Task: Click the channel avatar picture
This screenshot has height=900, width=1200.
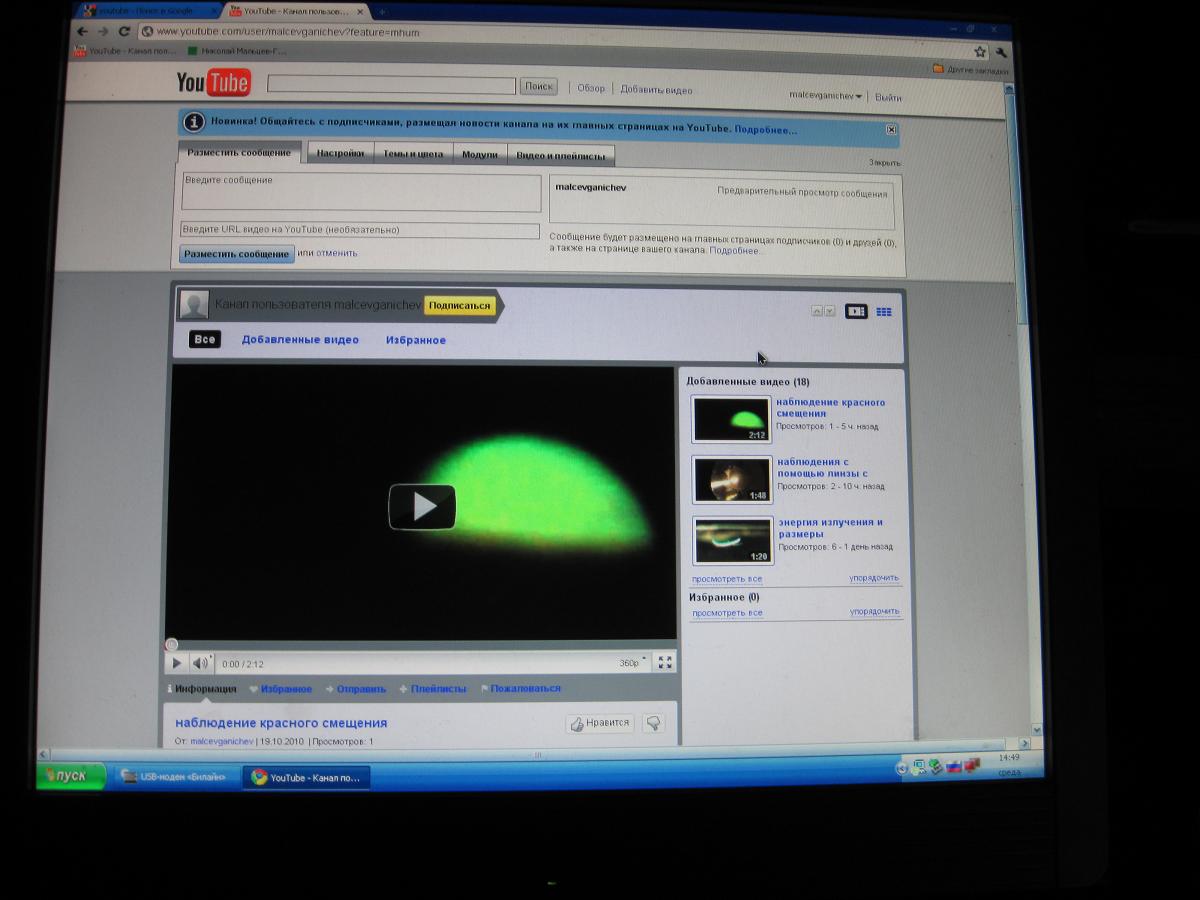Action: click(x=194, y=305)
